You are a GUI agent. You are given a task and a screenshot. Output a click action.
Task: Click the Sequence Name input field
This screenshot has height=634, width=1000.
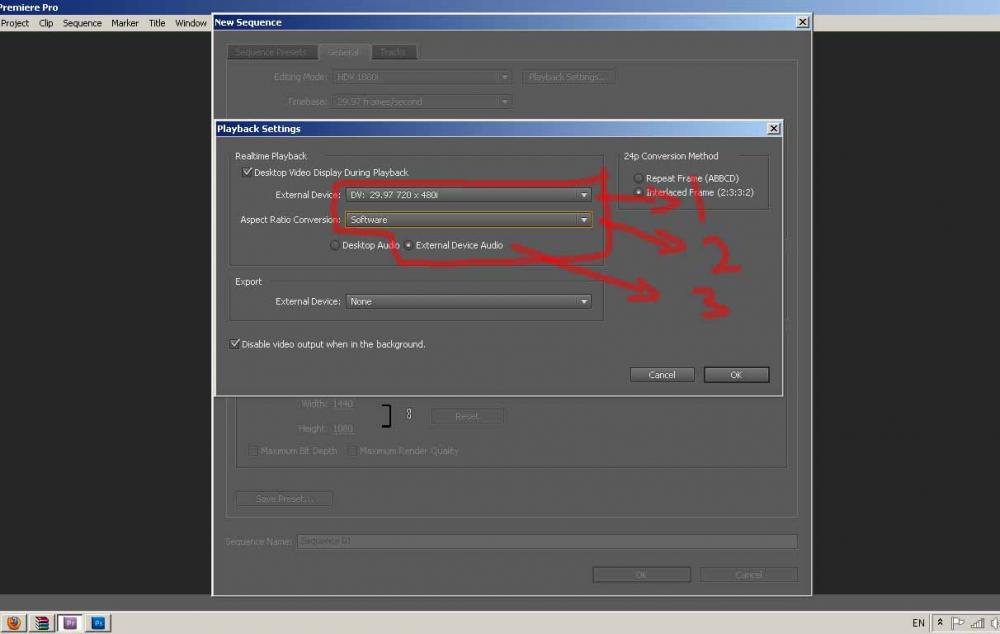coord(547,541)
